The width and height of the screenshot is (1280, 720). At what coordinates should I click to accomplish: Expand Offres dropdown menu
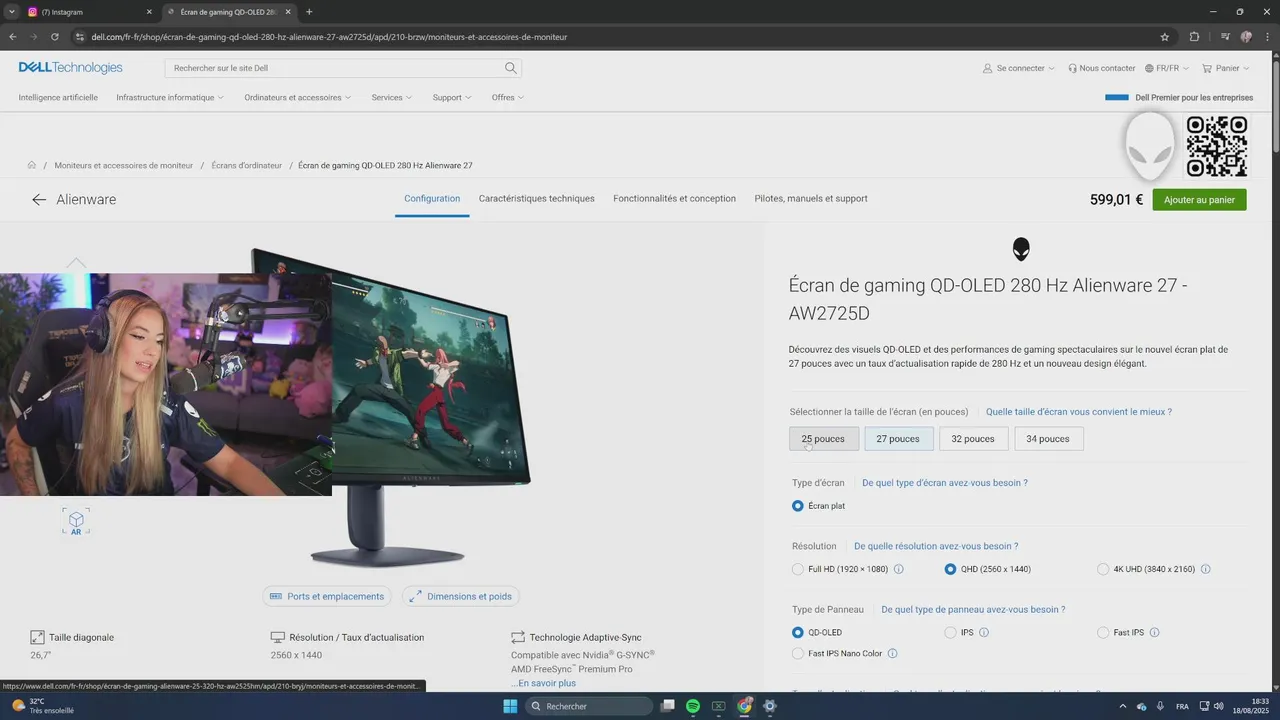point(507,97)
